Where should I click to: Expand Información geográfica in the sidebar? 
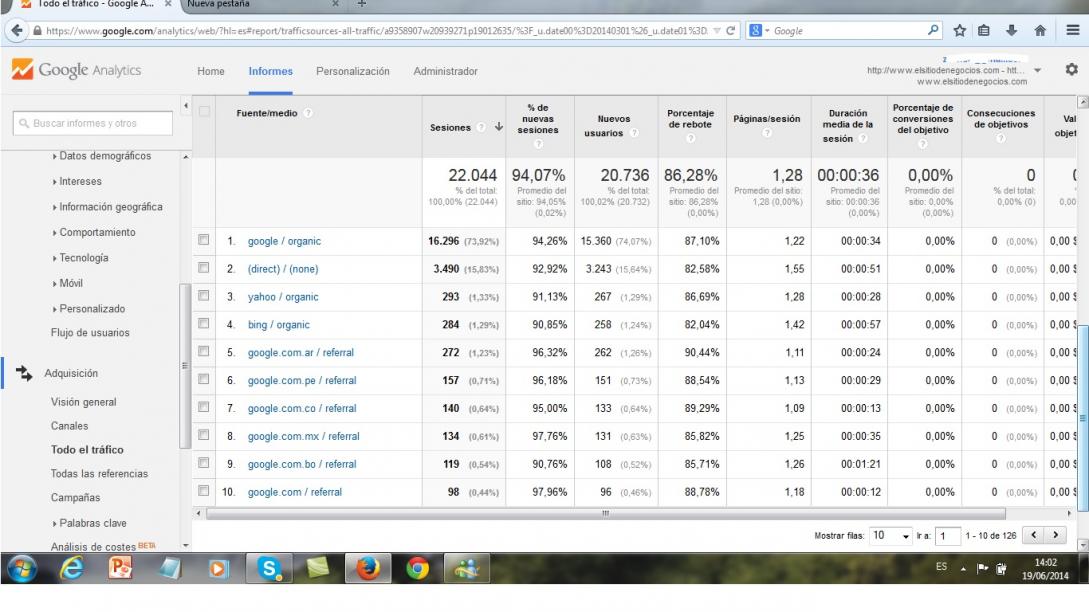[108, 207]
